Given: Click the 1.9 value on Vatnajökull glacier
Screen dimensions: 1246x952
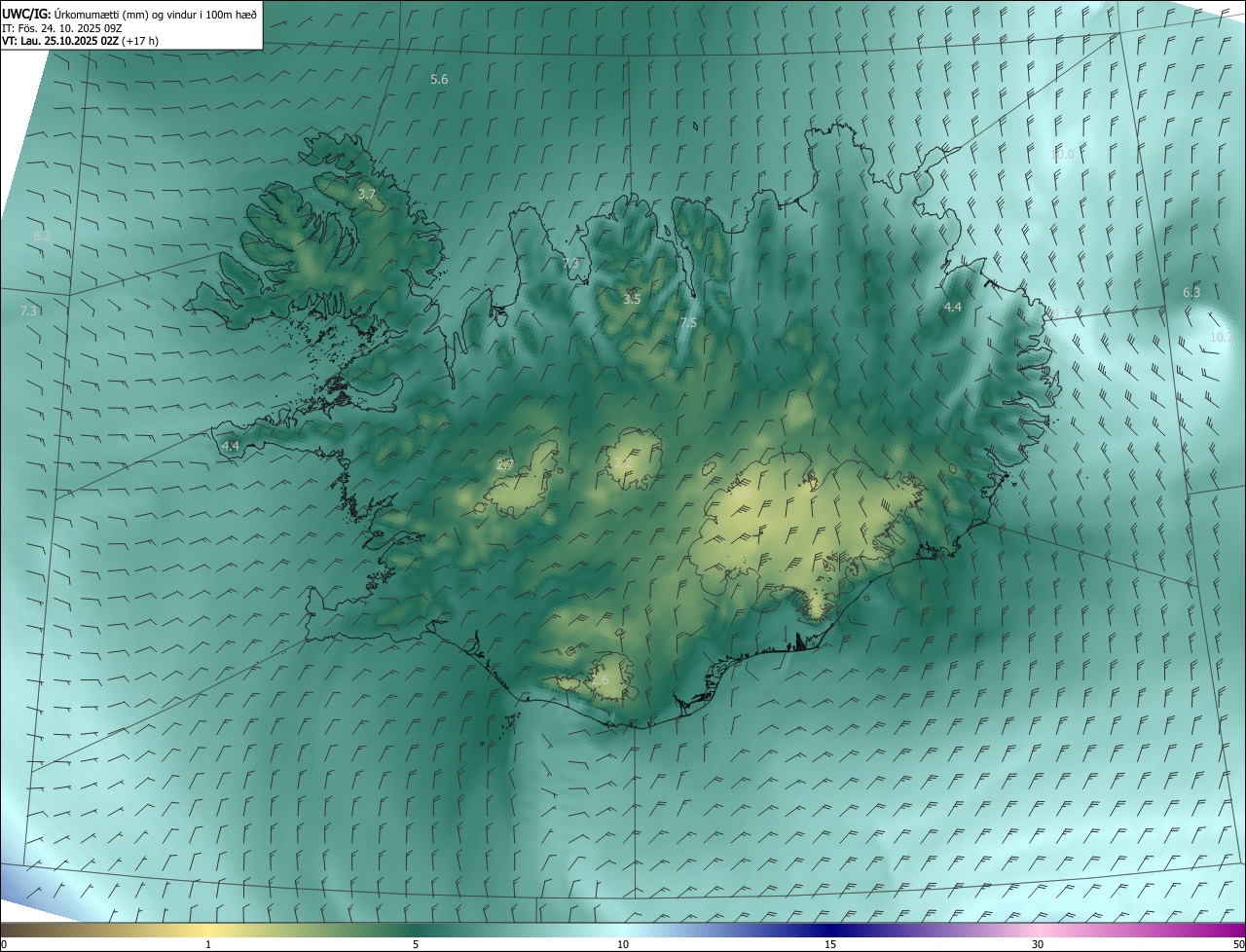Looking at the screenshot, I should click(x=742, y=494).
